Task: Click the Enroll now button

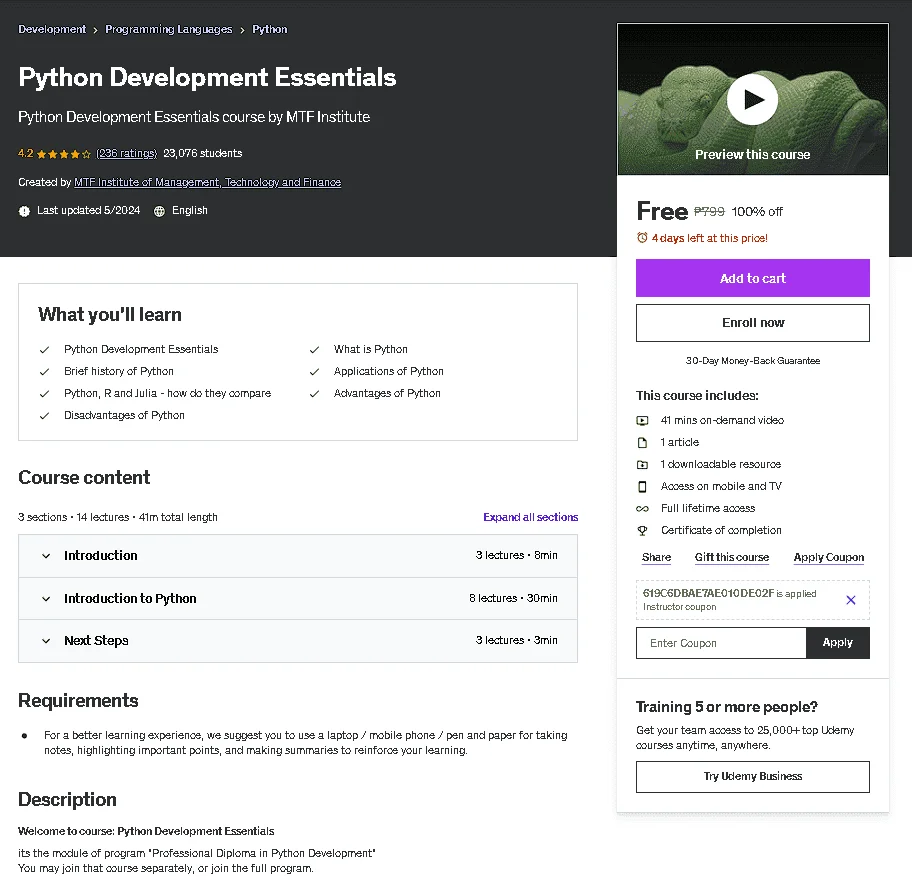Action: tap(753, 323)
